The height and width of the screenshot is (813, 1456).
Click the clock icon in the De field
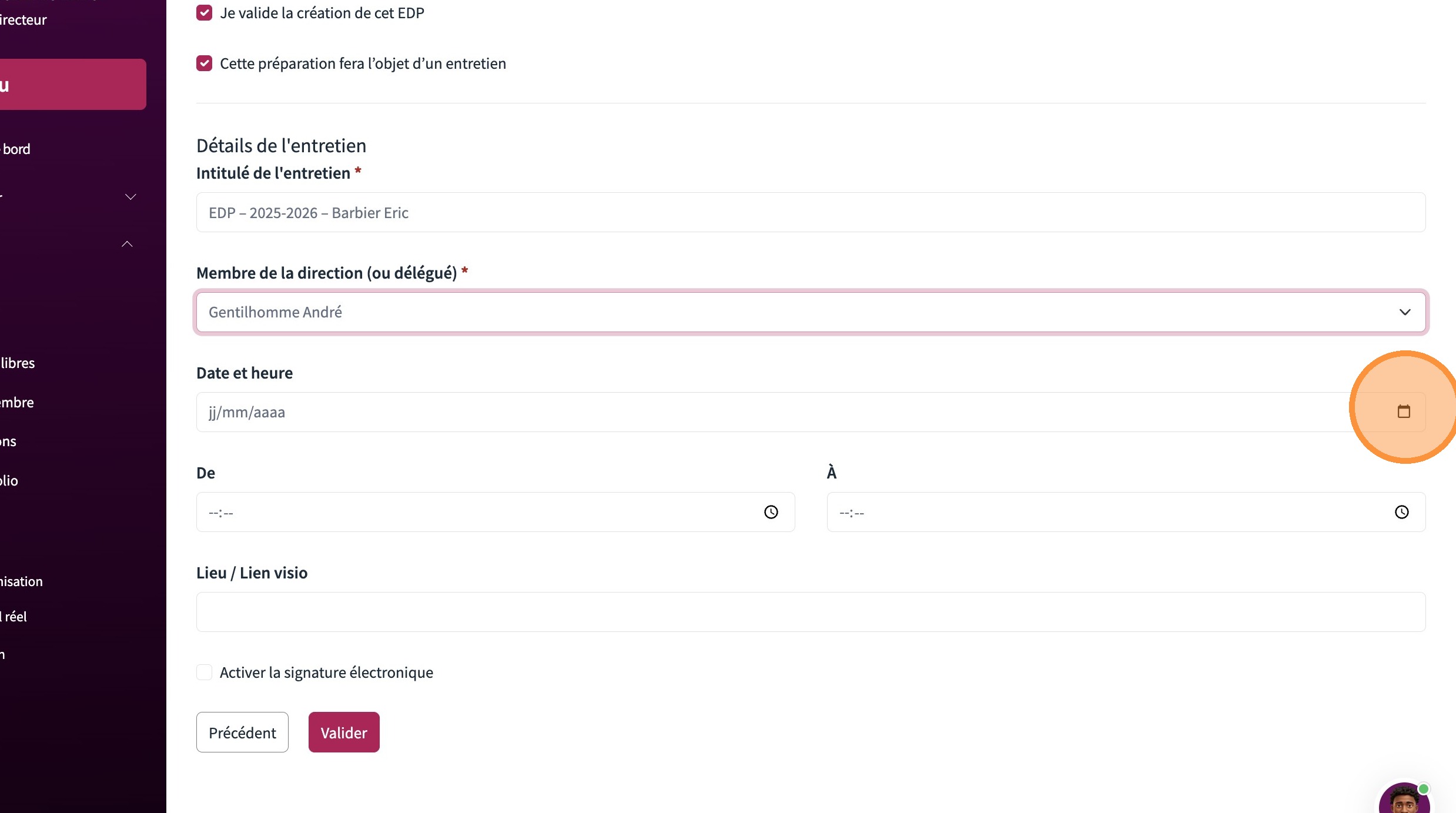pyautogui.click(x=771, y=512)
